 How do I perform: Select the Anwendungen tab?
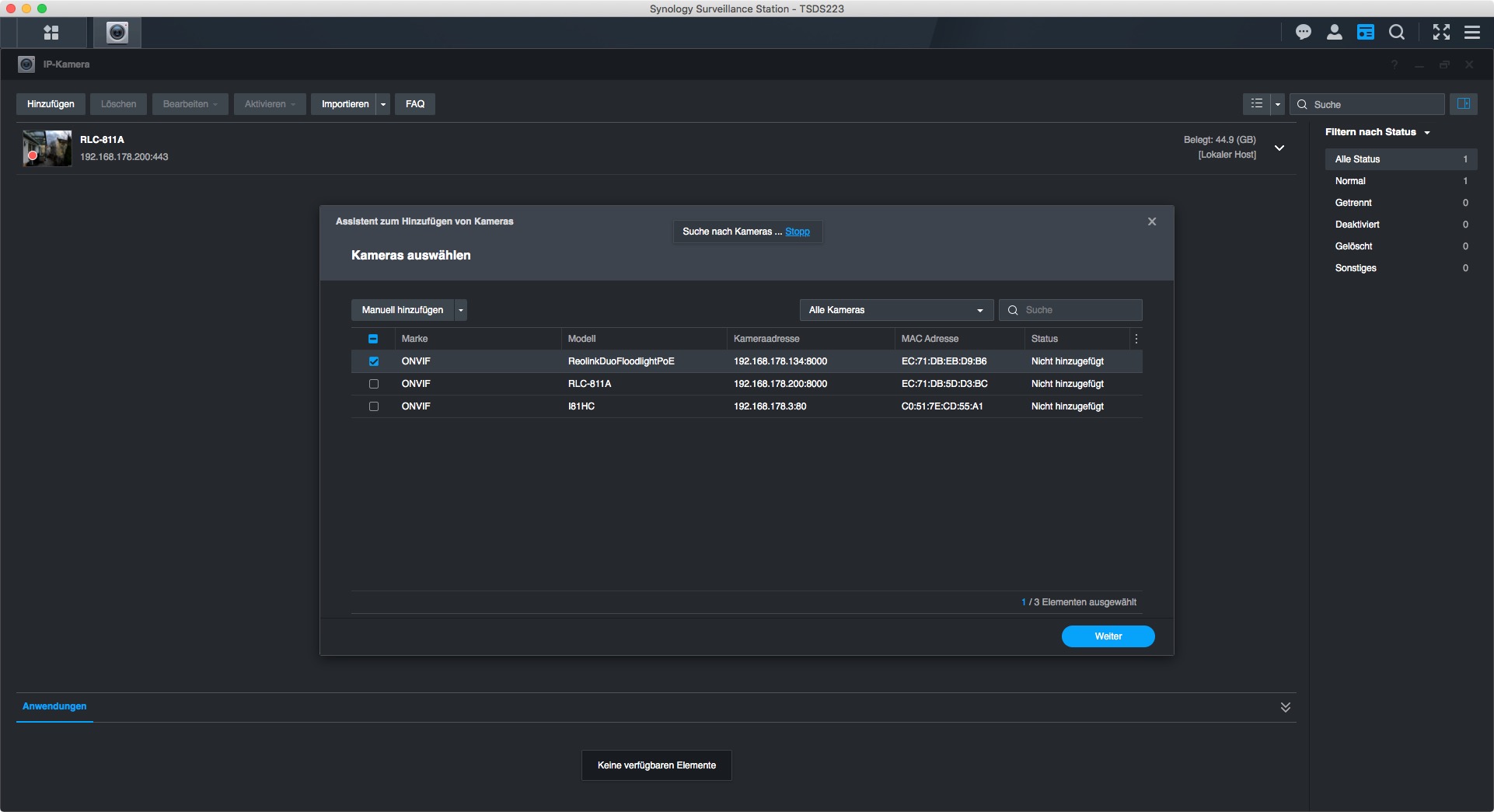54,706
